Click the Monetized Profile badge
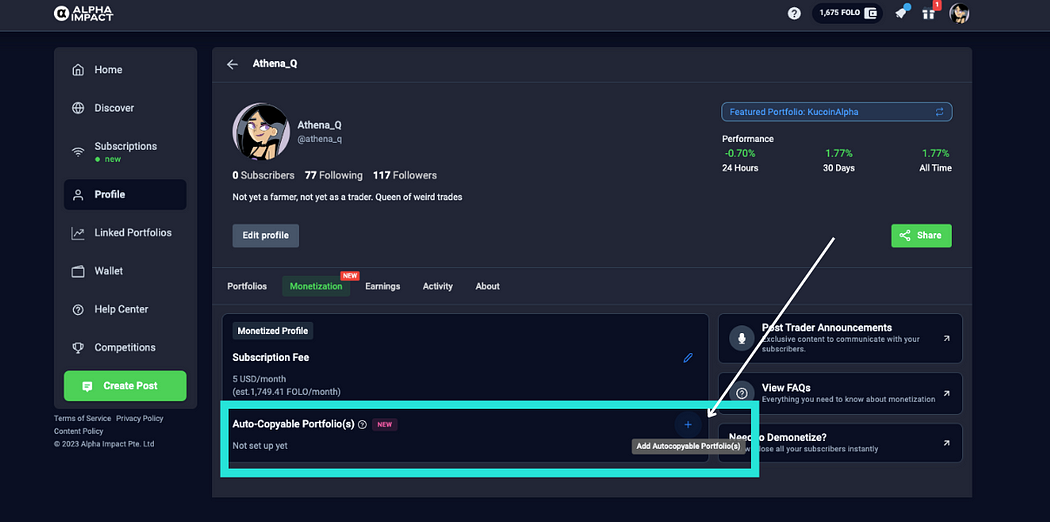1050x522 pixels. click(273, 331)
